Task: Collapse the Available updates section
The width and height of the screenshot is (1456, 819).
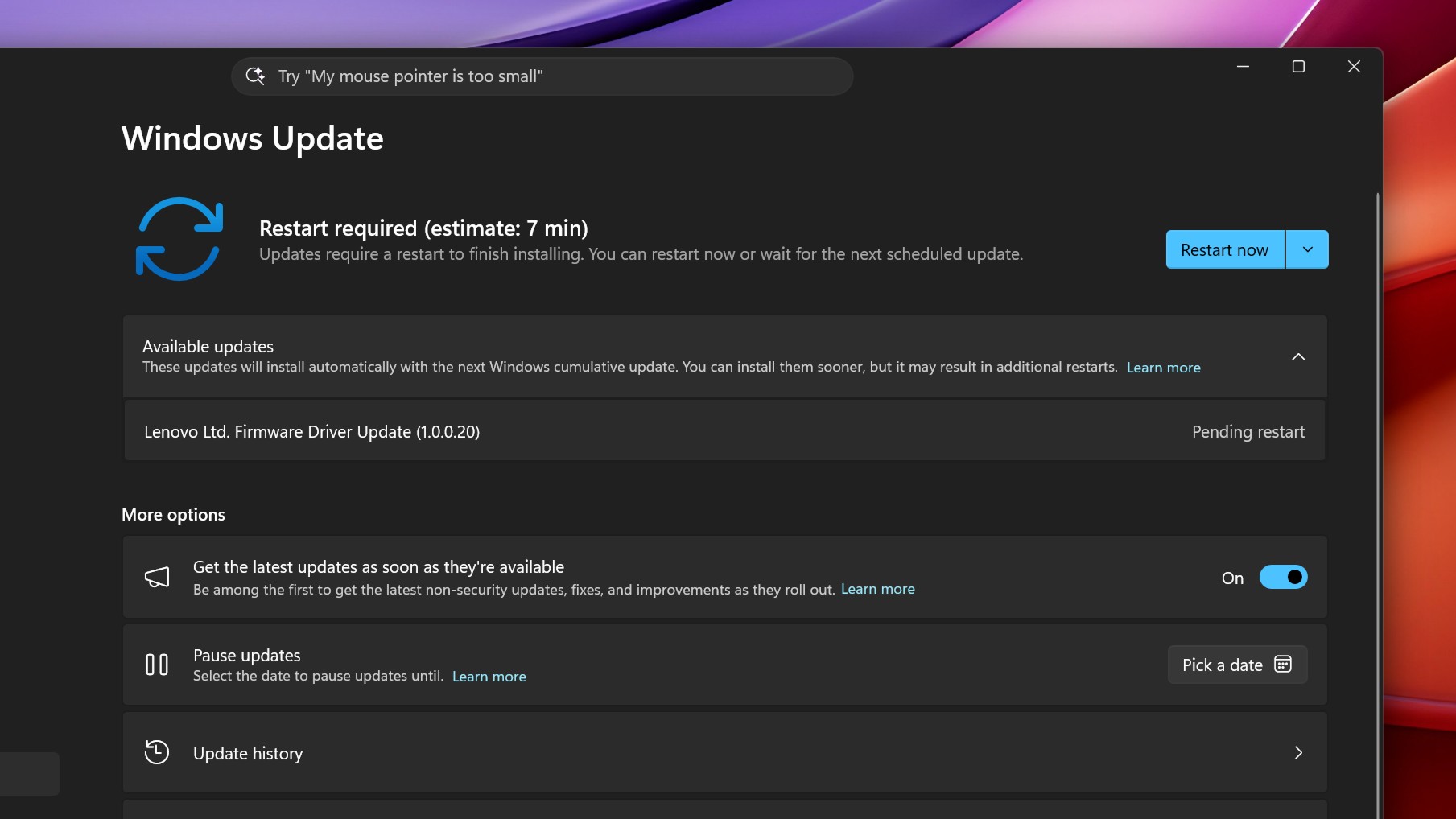Action: pos(1298,356)
